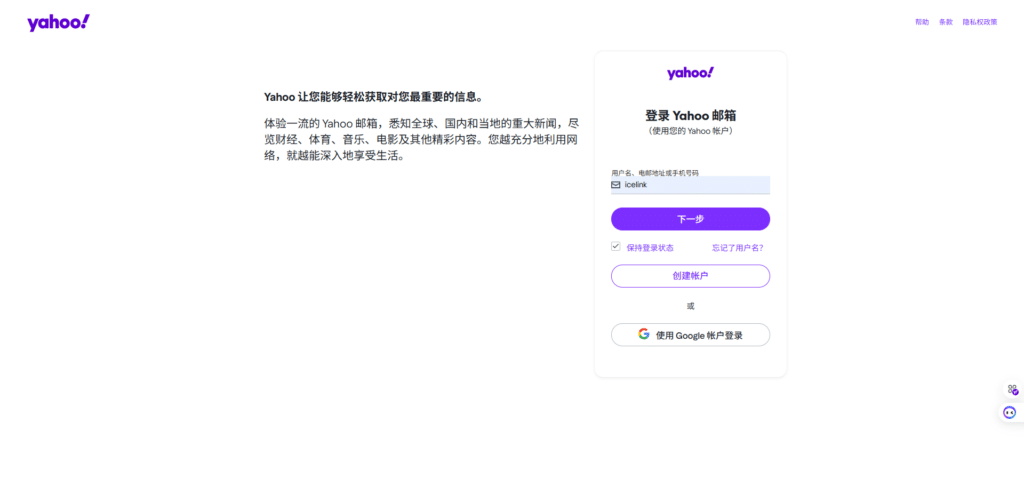The height and width of the screenshot is (486, 1024).
Task: Click the Google G logo icon
Action: [644, 334]
